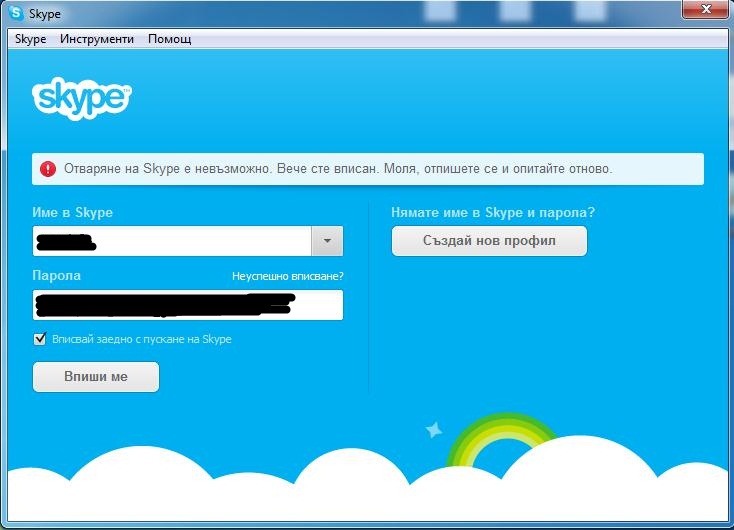Click Създай нов профил button

489,241
